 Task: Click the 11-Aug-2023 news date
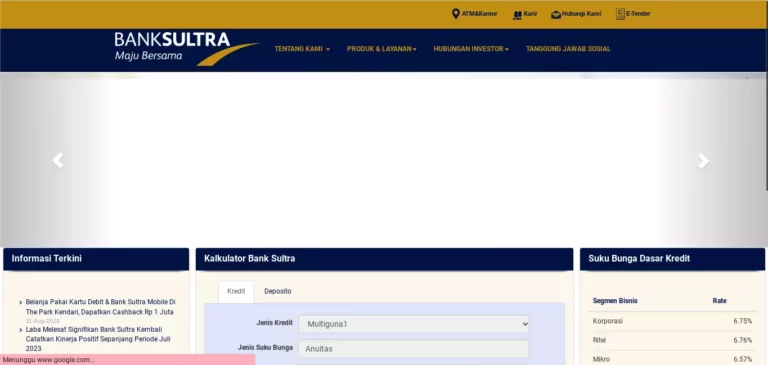click(43, 321)
